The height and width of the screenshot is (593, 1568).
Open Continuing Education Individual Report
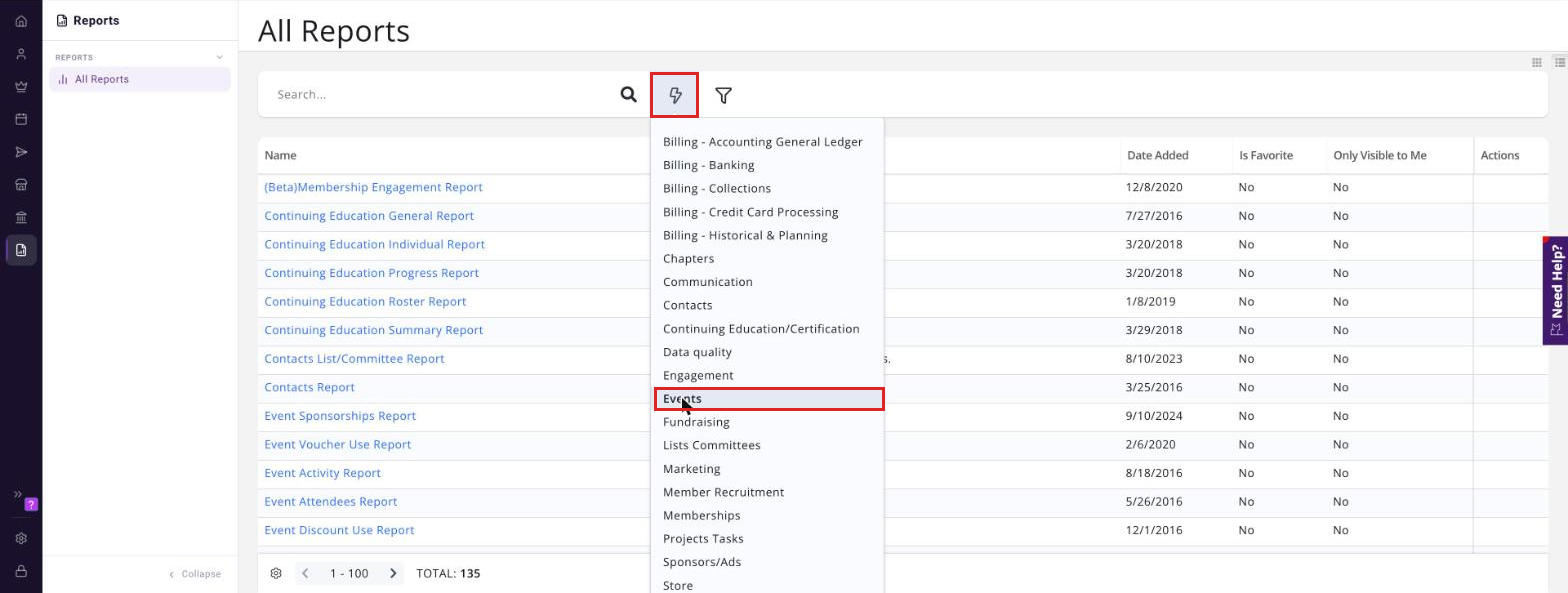tap(374, 244)
